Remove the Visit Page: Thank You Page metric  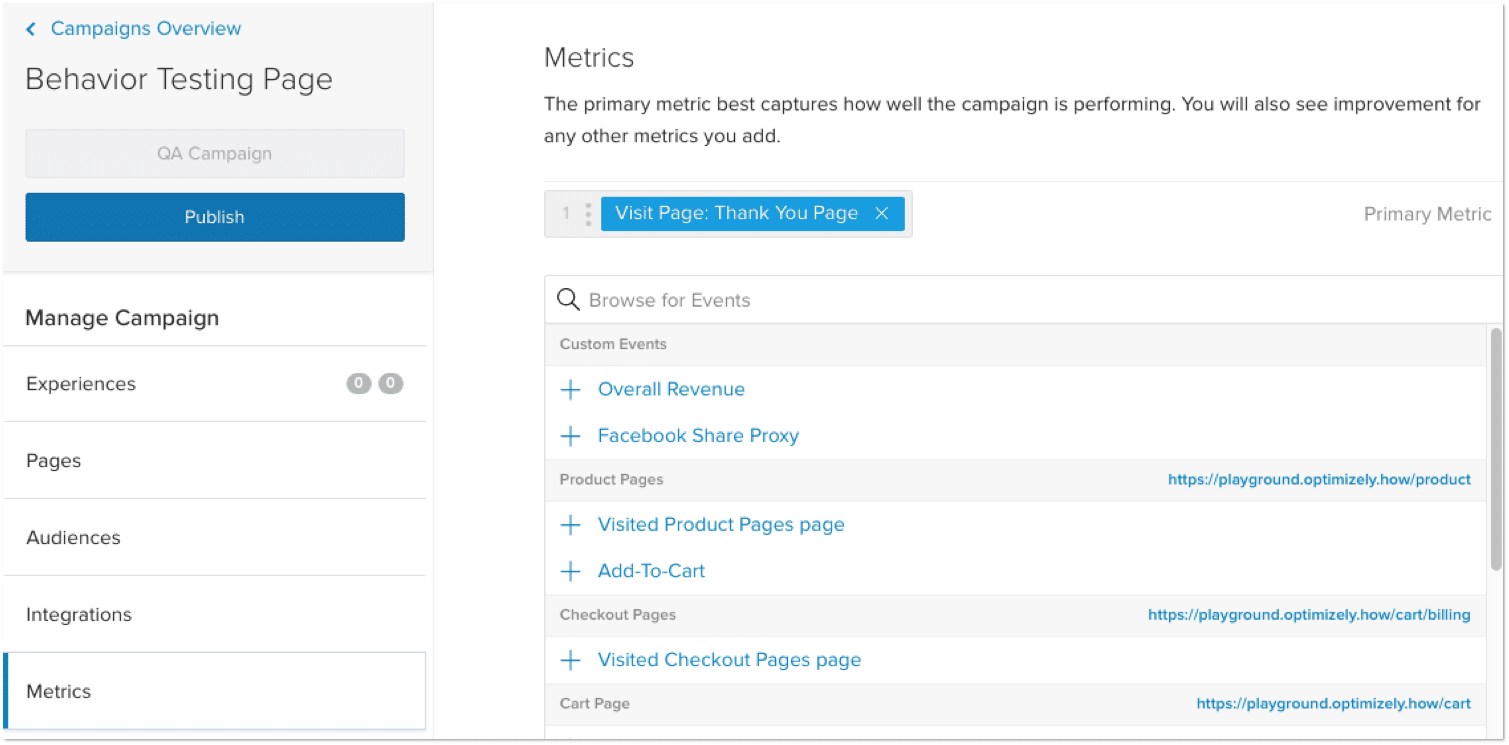(x=881, y=212)
